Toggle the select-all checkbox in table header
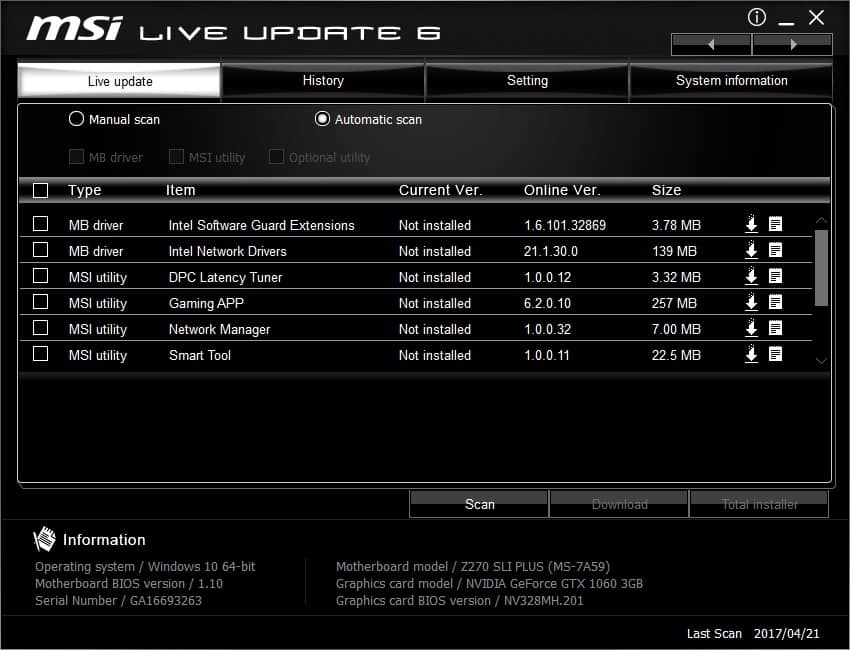 (x=41, y=190)
